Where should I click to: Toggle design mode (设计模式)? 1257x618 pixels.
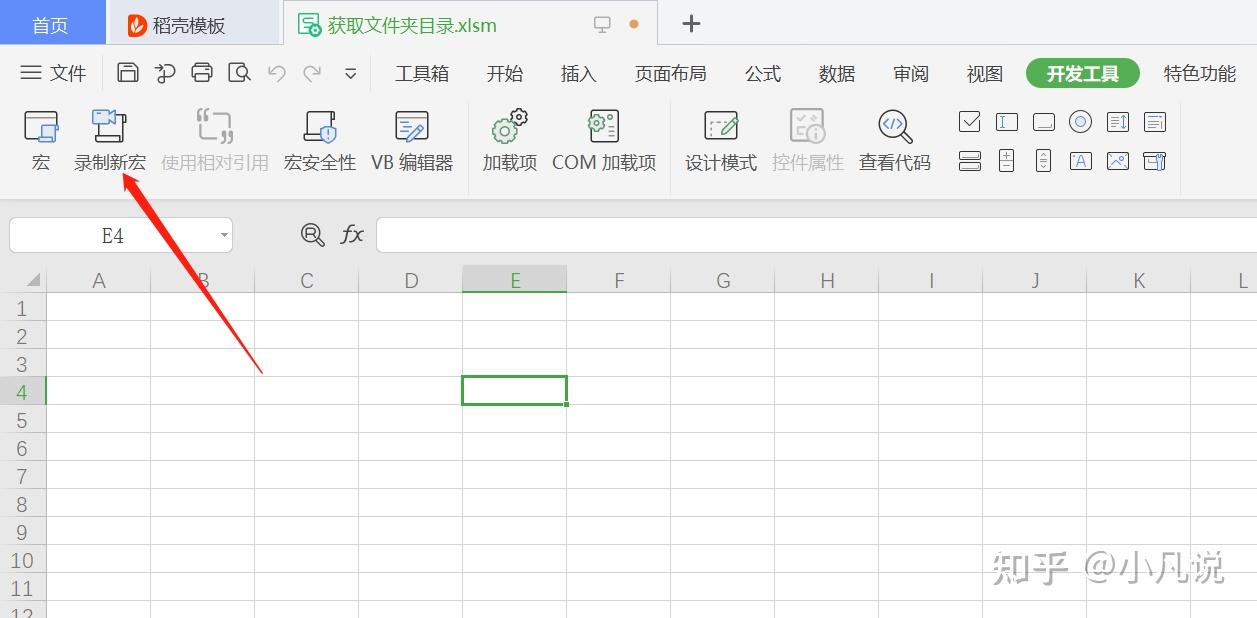click(x=721, y=140)
